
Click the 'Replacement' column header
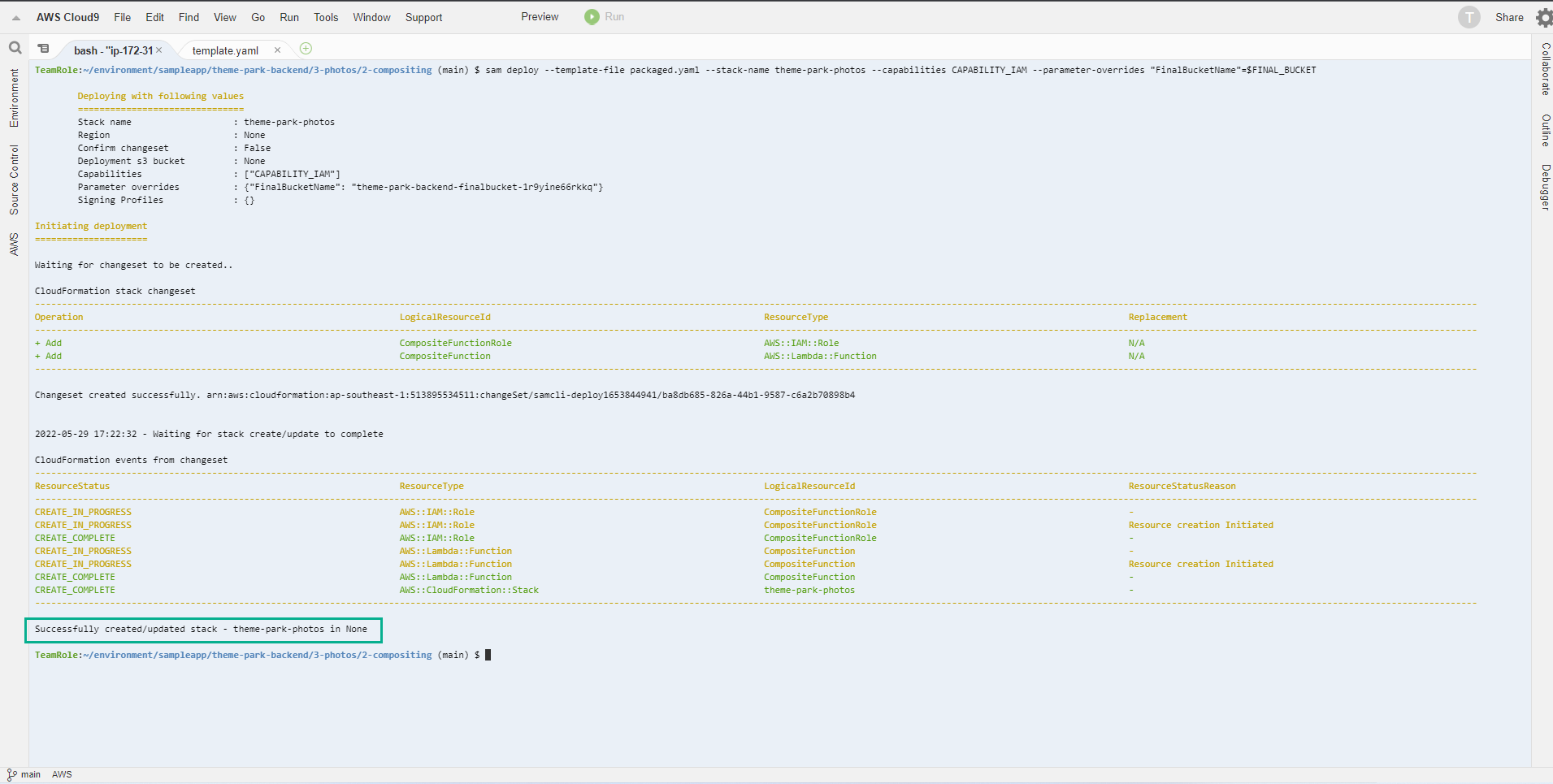click(1157, 317)
